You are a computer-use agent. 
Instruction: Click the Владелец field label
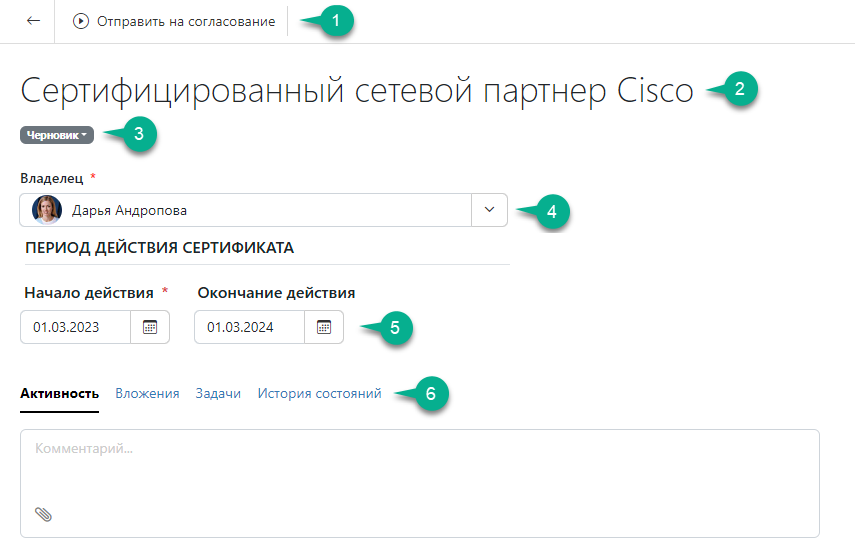52,178
